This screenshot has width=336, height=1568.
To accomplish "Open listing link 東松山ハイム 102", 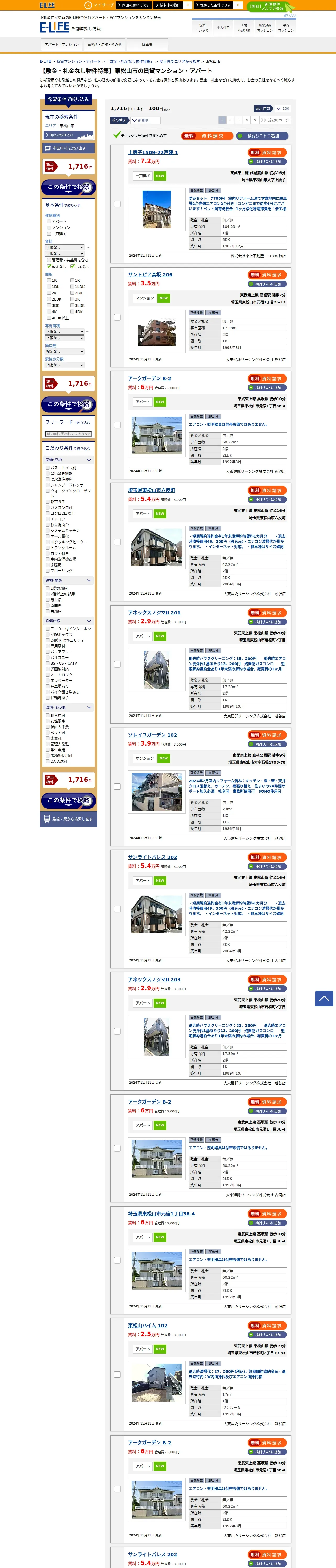I will (x=148, y=1325).
